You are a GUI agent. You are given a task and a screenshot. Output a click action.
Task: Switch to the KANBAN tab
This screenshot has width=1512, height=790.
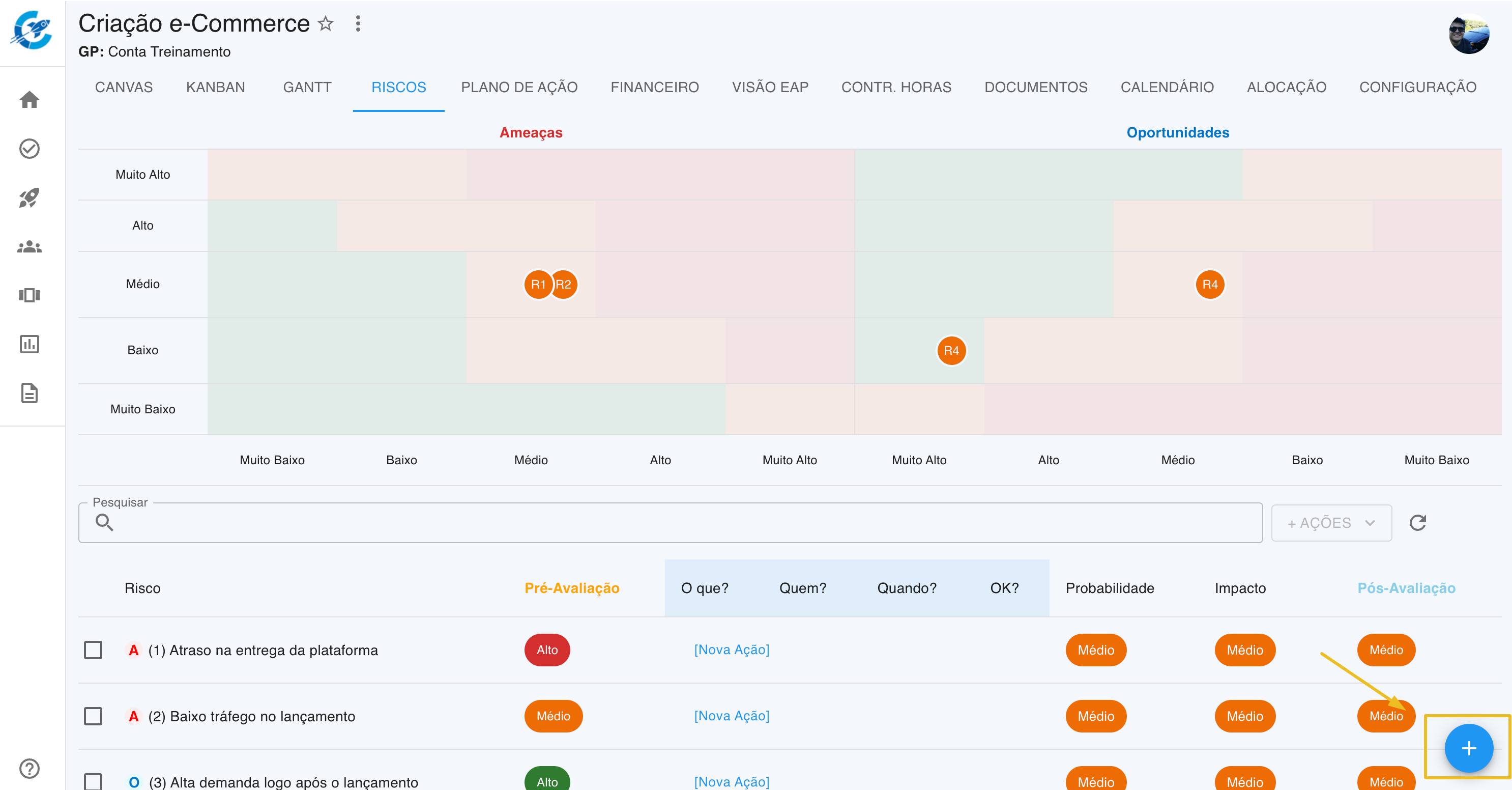tap(215, 87)
